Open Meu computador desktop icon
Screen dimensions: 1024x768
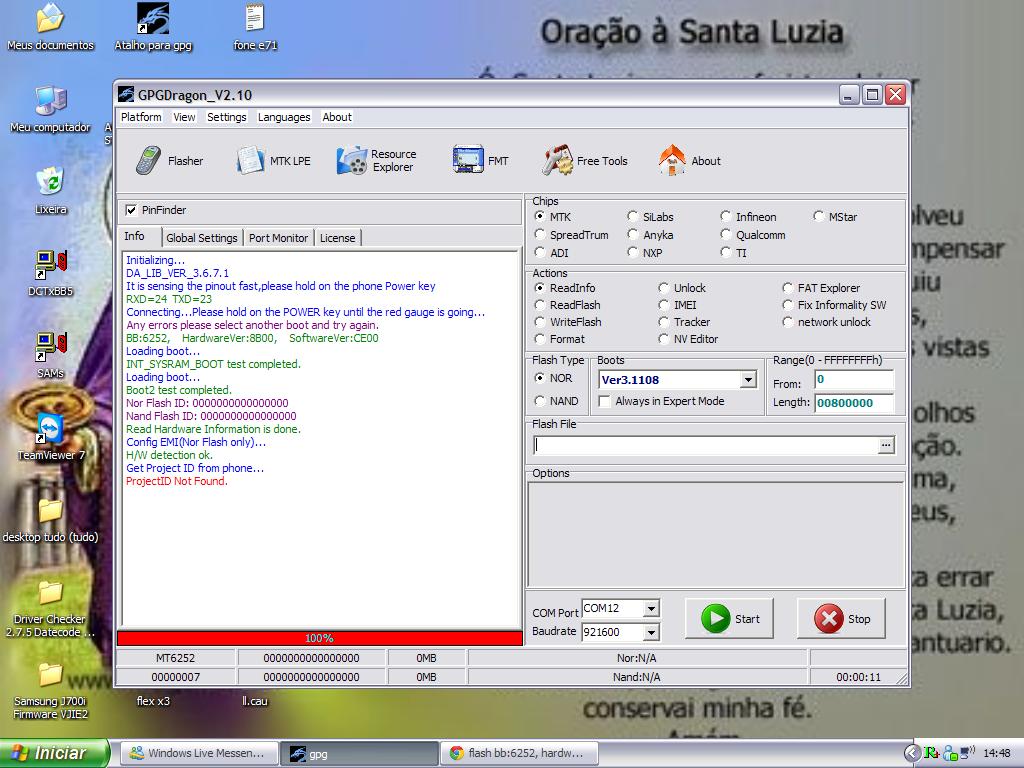pyautogui.click(x=50, y=109)
